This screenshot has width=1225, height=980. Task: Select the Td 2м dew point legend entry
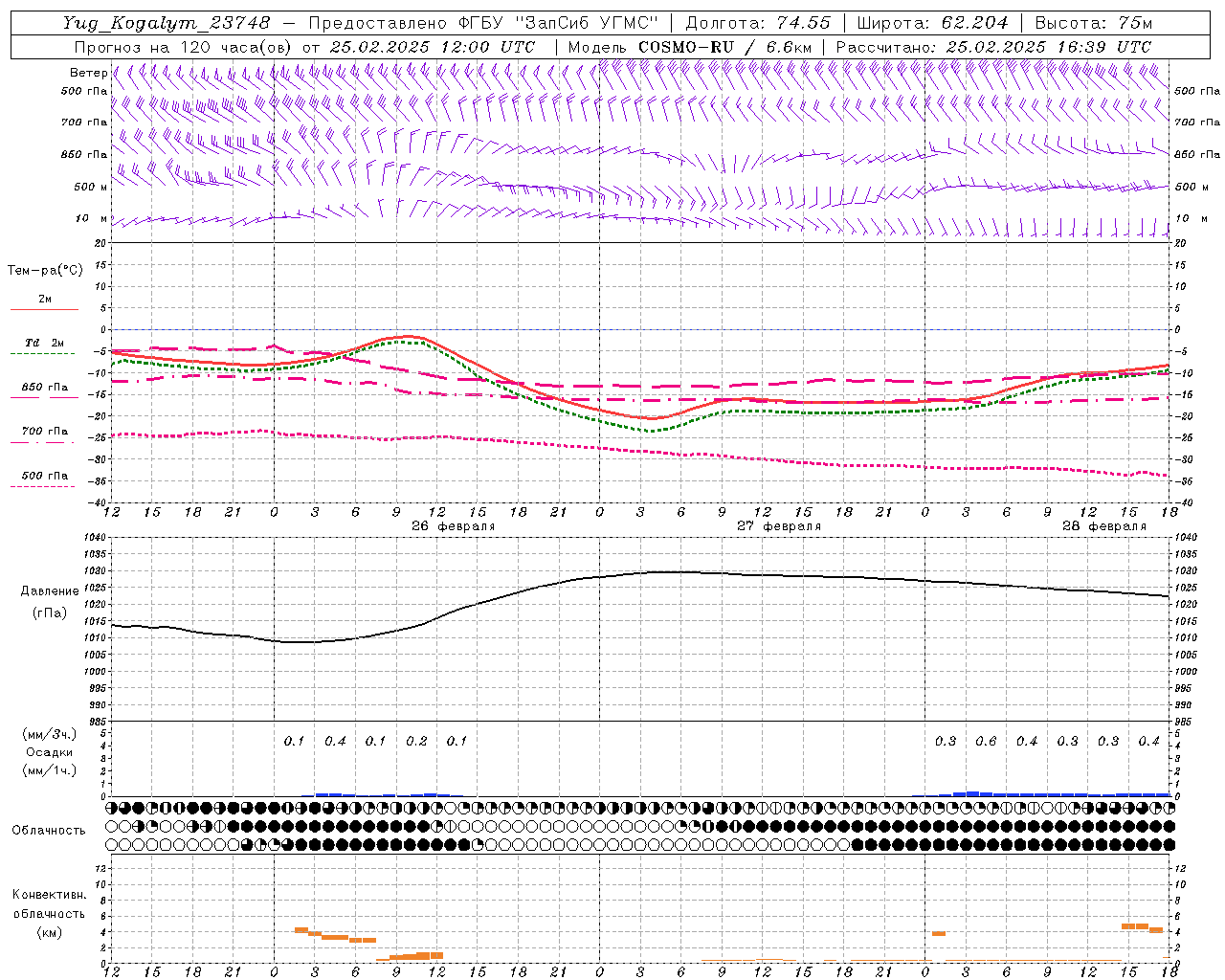(x=44, y=343)
